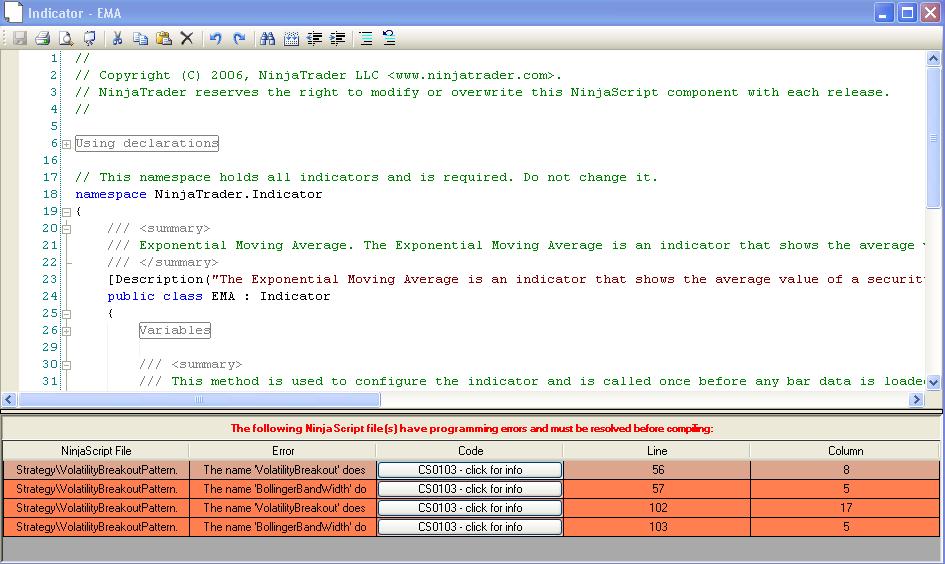Viewport: 945px width, 564px height.
Task: Click the Line column header
Action: click(657, 451)
